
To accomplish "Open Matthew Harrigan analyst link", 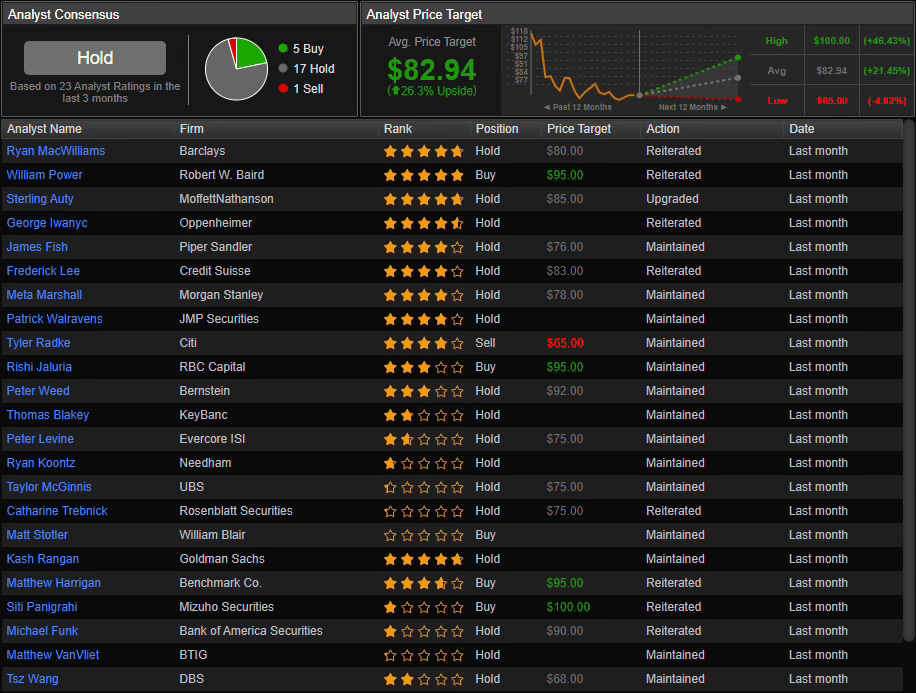I will [54, 582].
